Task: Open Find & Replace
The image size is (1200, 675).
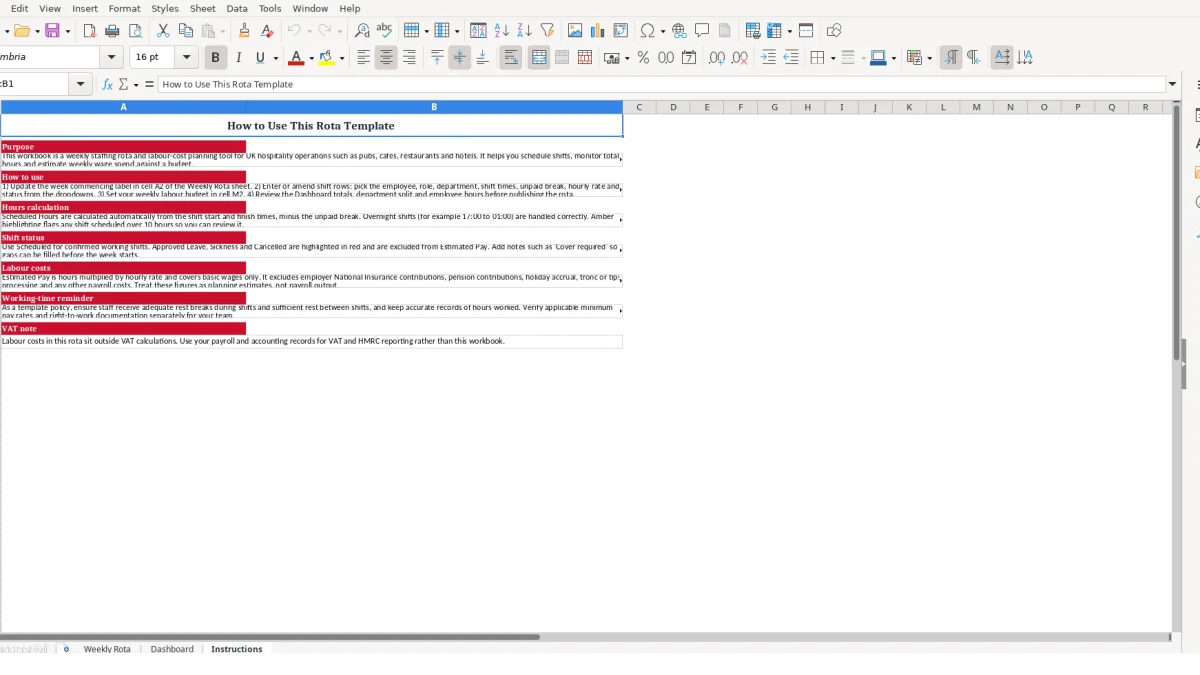Action: (362, 31)
